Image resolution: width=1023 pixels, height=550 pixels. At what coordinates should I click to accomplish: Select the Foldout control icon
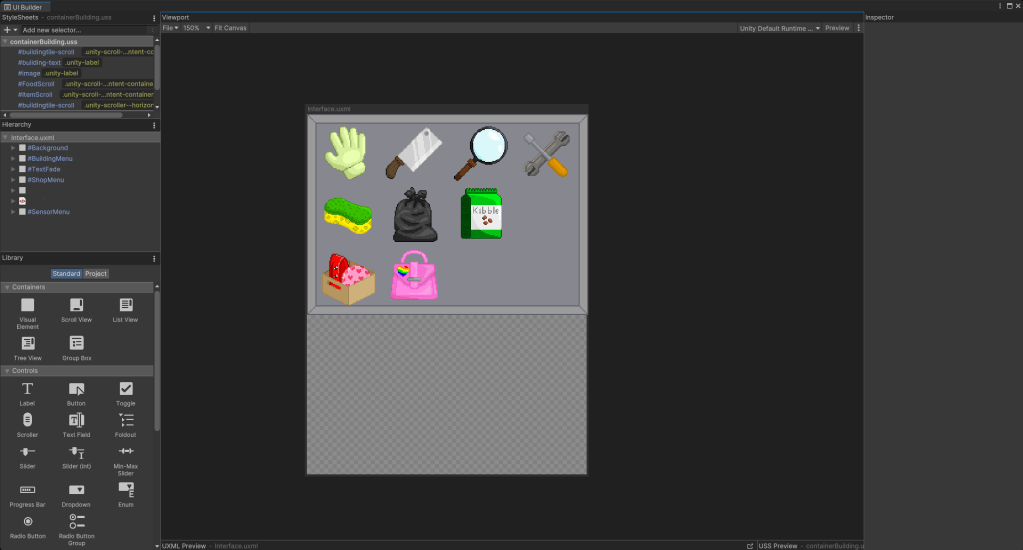(x=126, y=420)
